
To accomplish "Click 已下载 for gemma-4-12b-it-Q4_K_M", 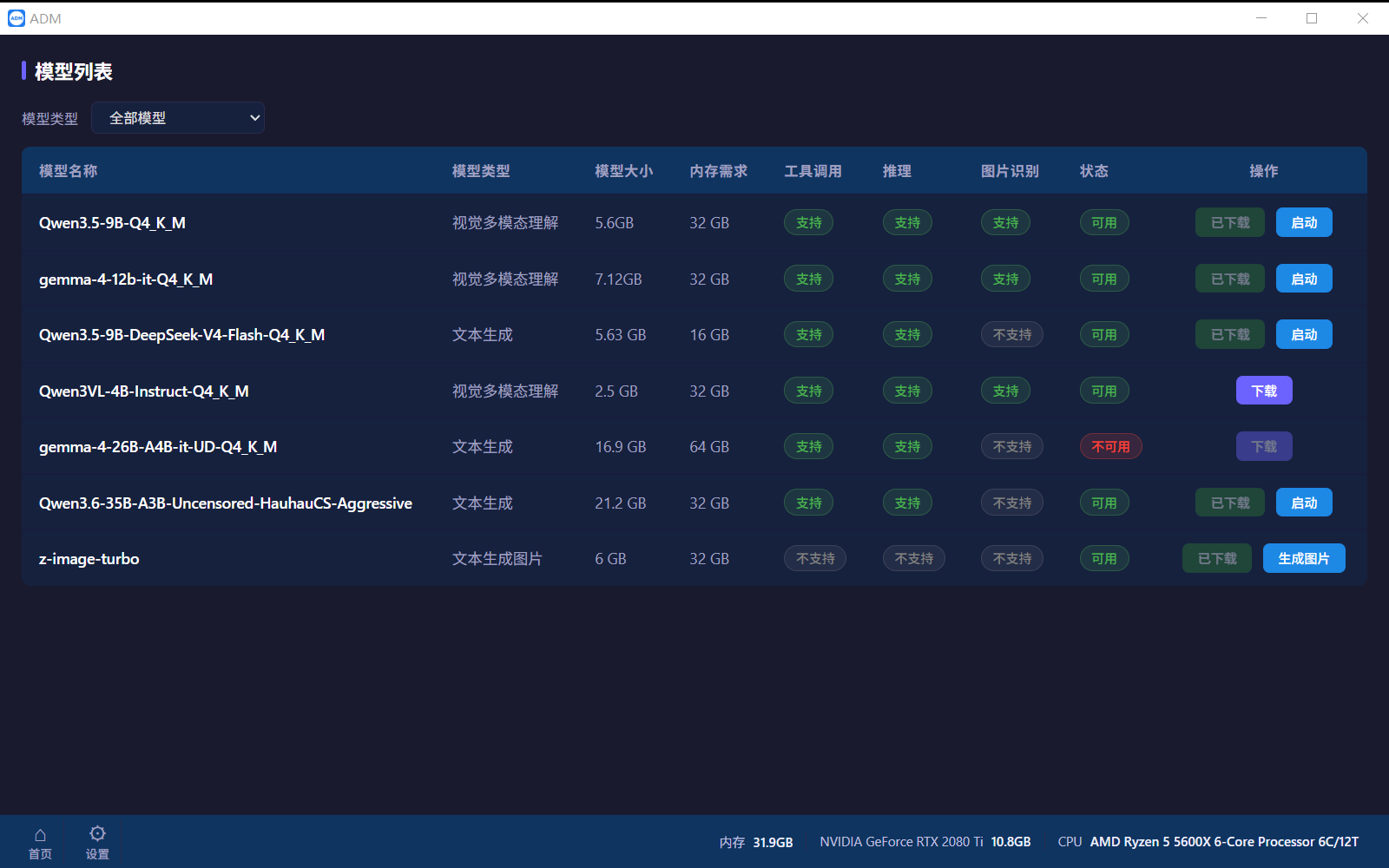I will 1230,279.
